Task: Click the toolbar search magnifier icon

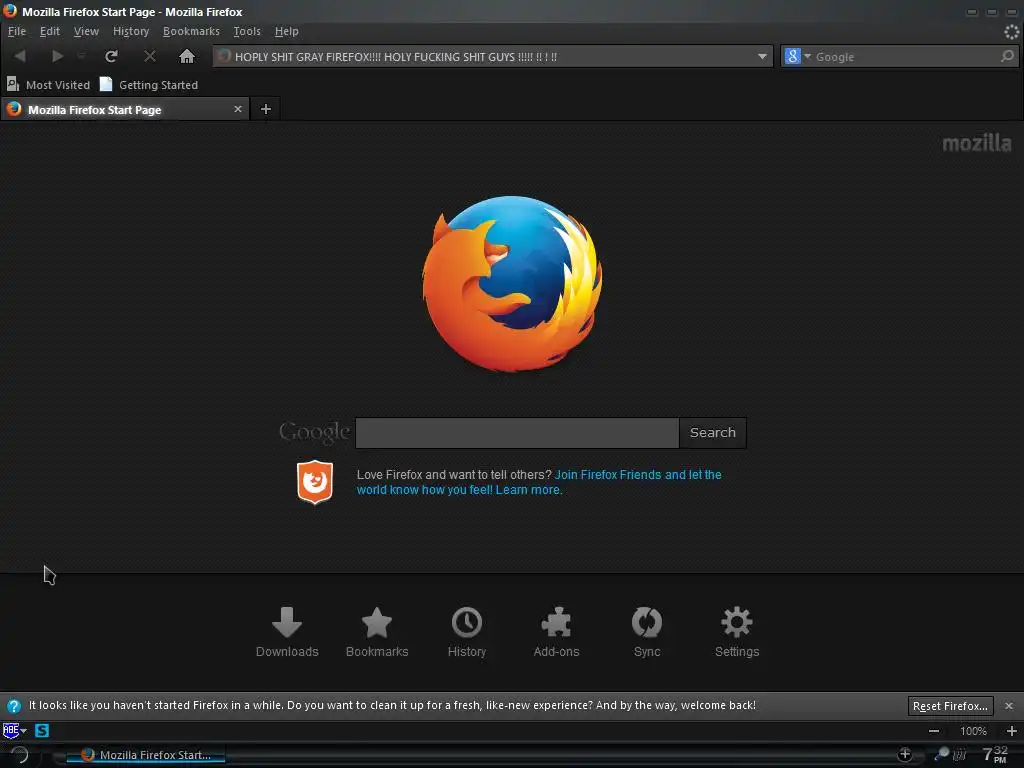Action: [1008, 57]
